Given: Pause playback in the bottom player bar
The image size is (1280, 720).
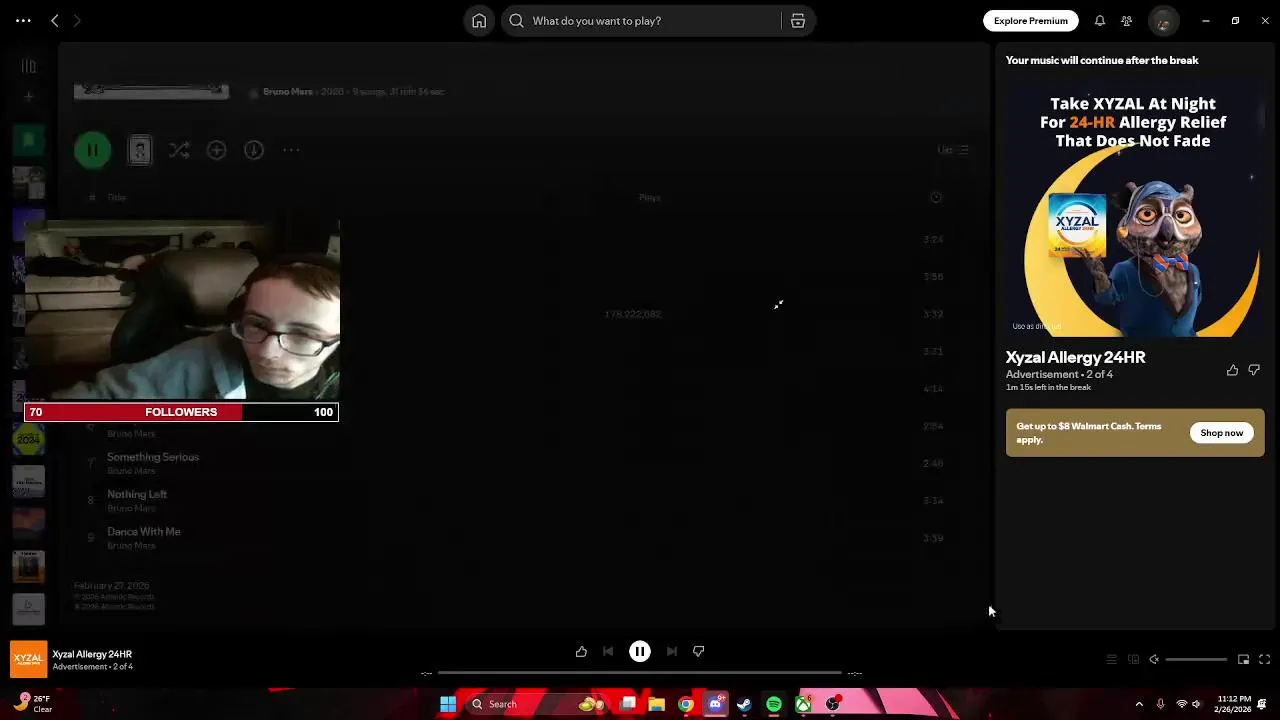Looking at the screenshot, I should click(640, 652).
